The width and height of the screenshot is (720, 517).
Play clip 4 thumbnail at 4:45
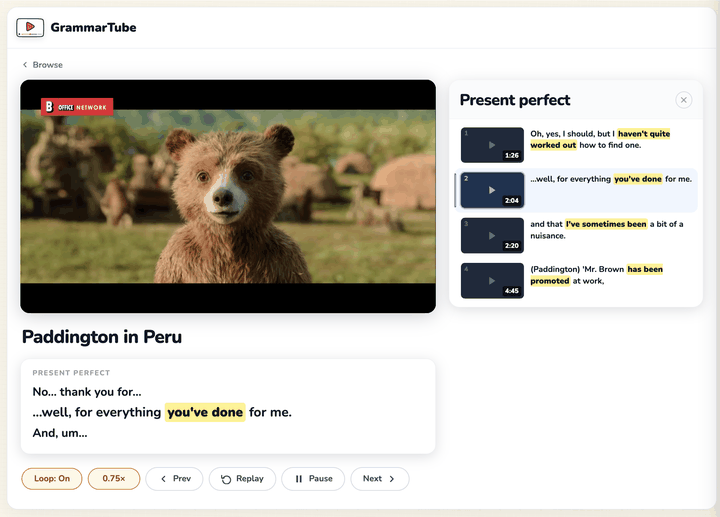492,281
